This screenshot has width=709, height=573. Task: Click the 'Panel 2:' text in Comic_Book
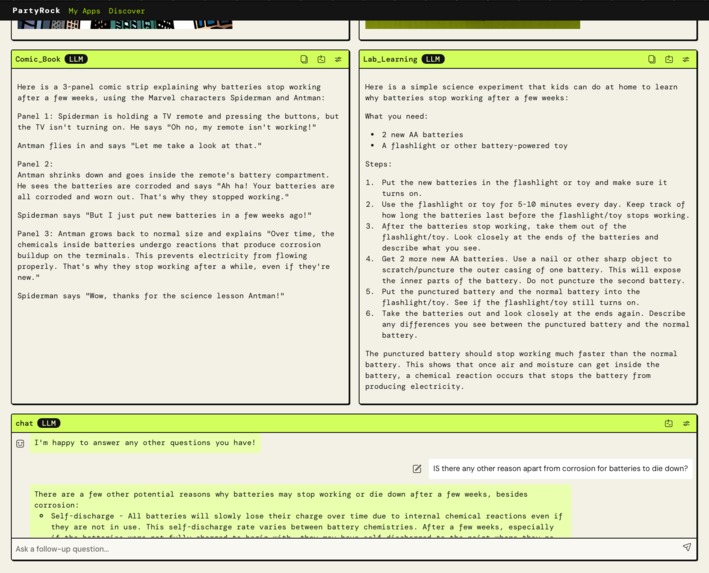click(35, 164)
